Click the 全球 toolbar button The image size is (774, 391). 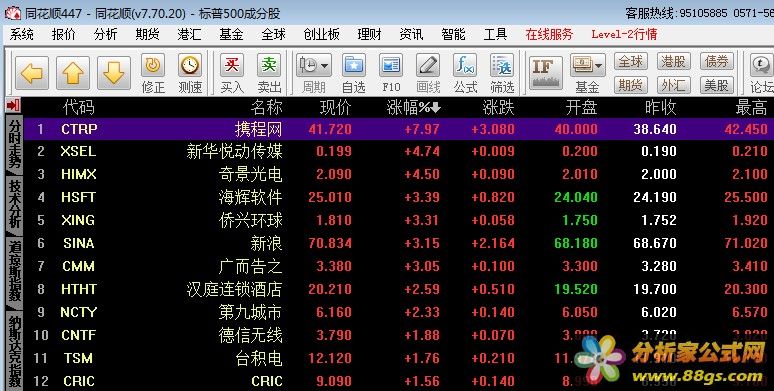[x=631, y=62]
